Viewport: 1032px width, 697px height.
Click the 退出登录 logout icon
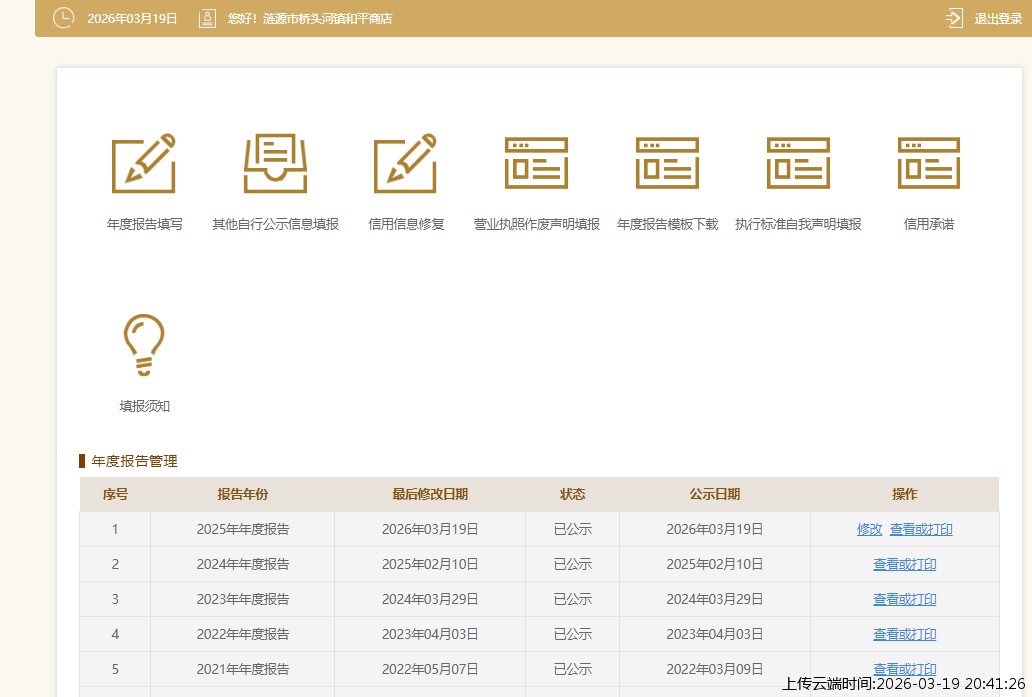954,18
